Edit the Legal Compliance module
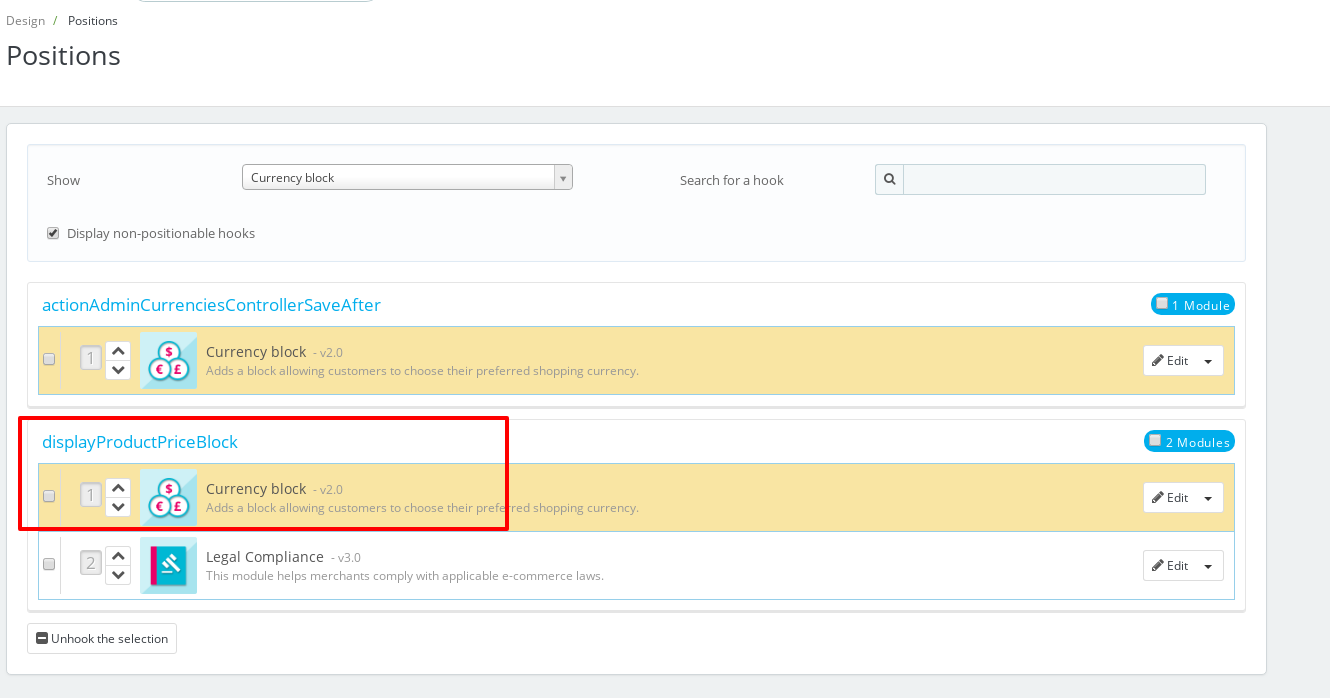Image resolution: width=1330 pixels, height=698 pixels. (x=1170, y=566)
